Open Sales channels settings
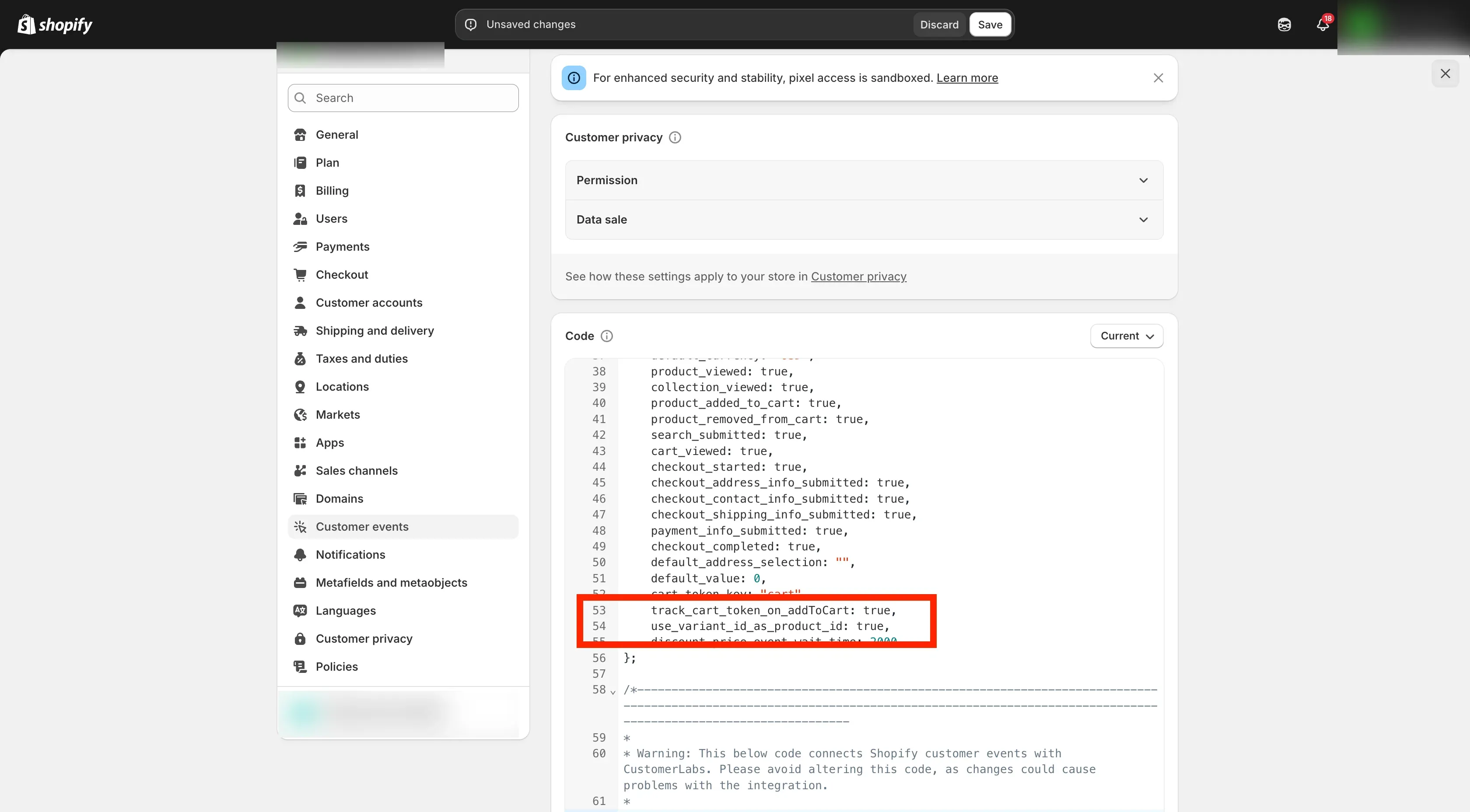This screenshot has width=1470, height=812. (403, 470)
